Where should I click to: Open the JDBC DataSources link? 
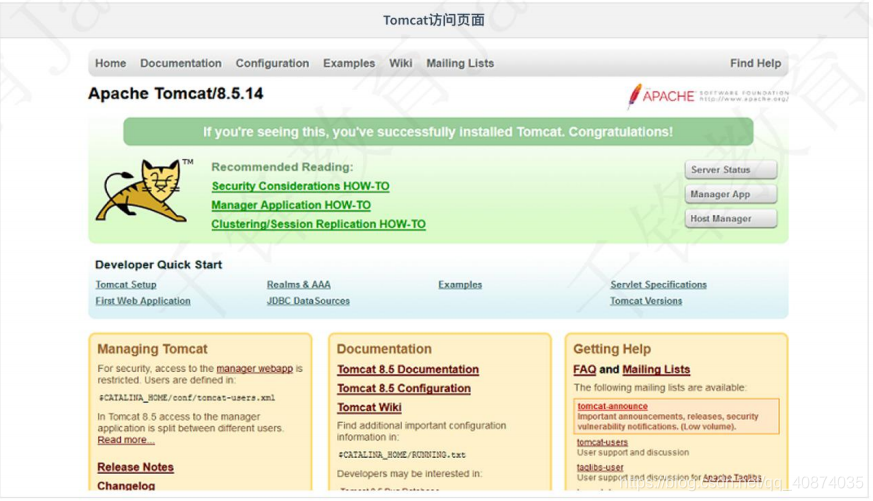pos(308,301)
